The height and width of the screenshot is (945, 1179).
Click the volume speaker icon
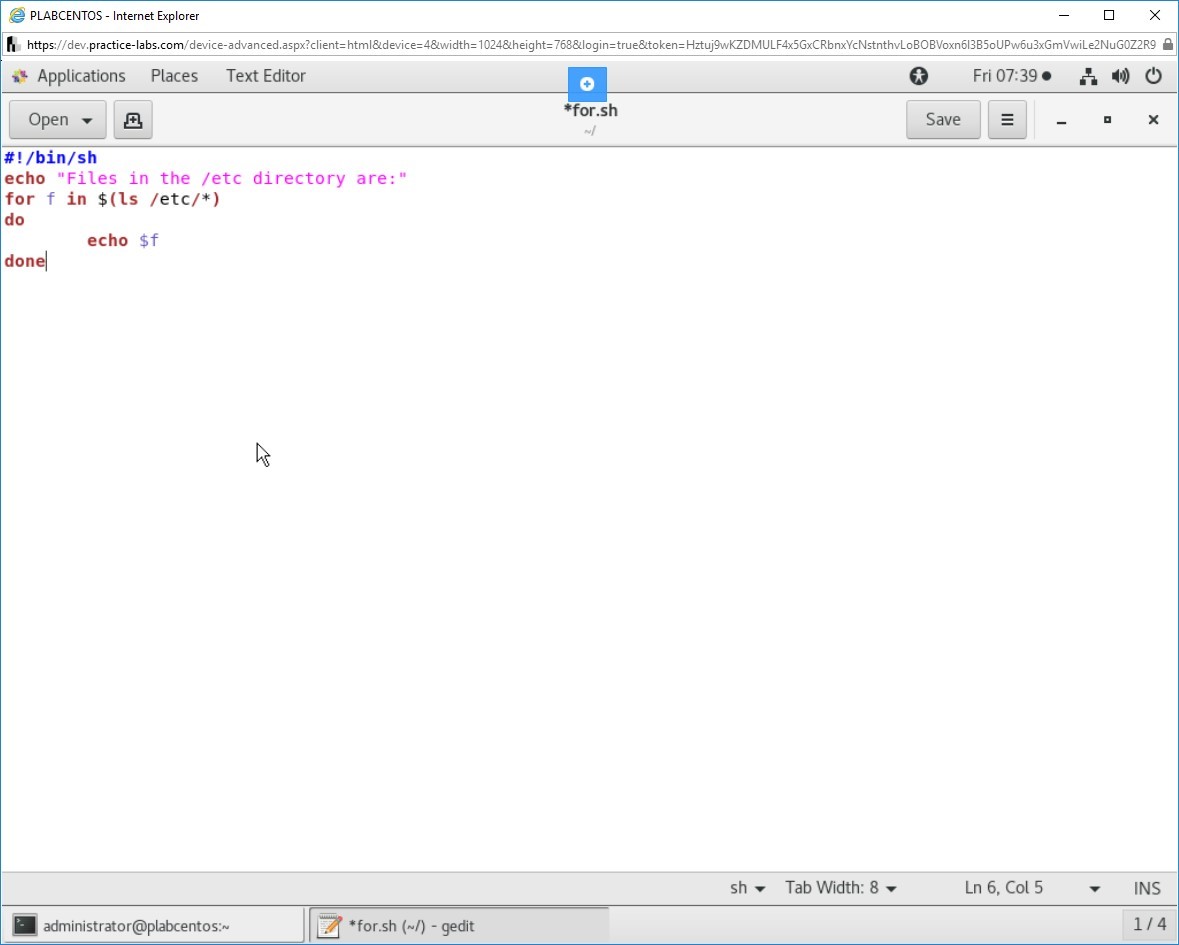(1121, 76)
